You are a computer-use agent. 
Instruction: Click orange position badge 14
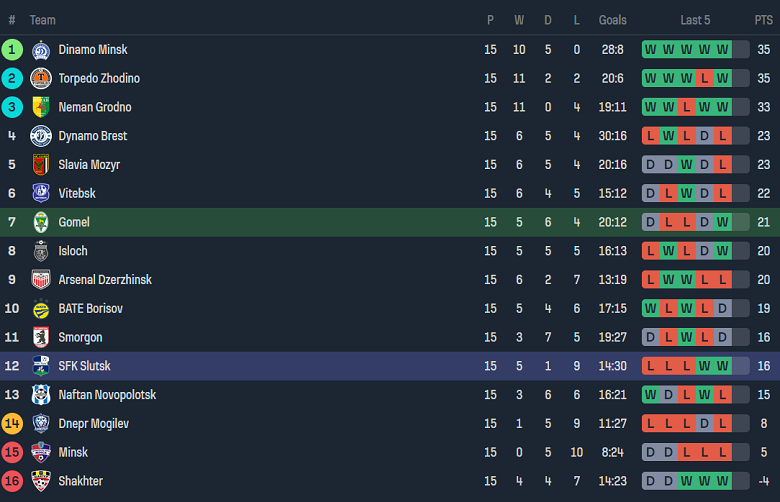tap(12, 424)
